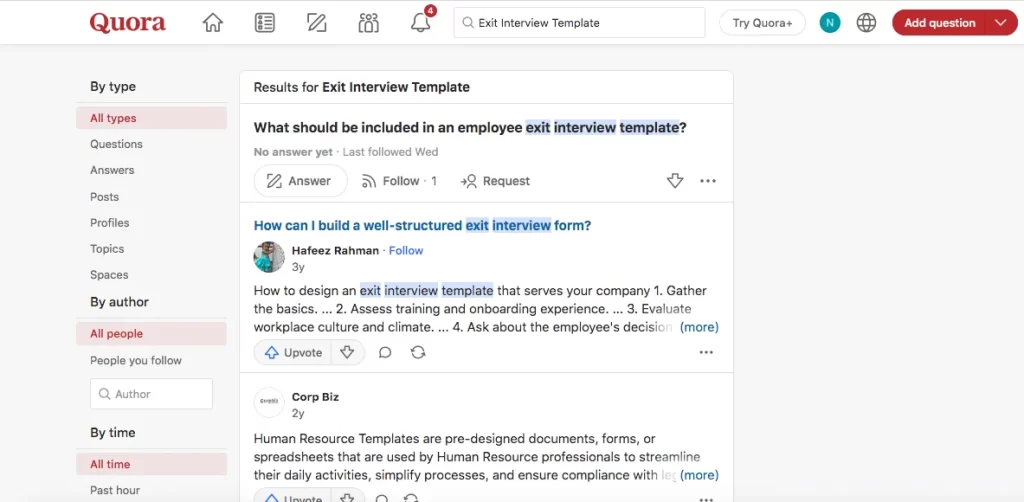Follow the exit interview template question
1024x502 pixels.
pos(399,181)
